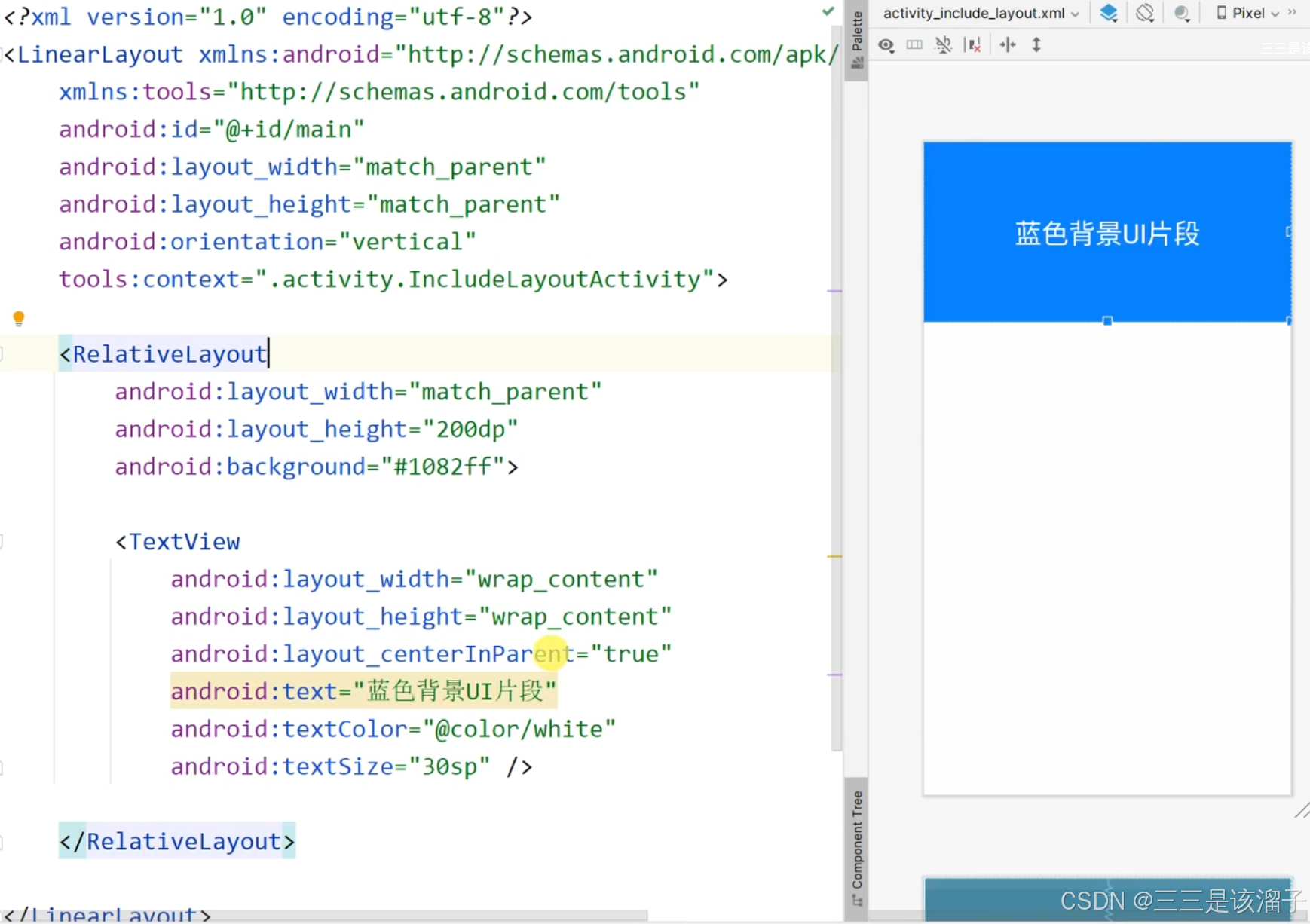Select design surface layers icon

click(x=1108, y=14)
